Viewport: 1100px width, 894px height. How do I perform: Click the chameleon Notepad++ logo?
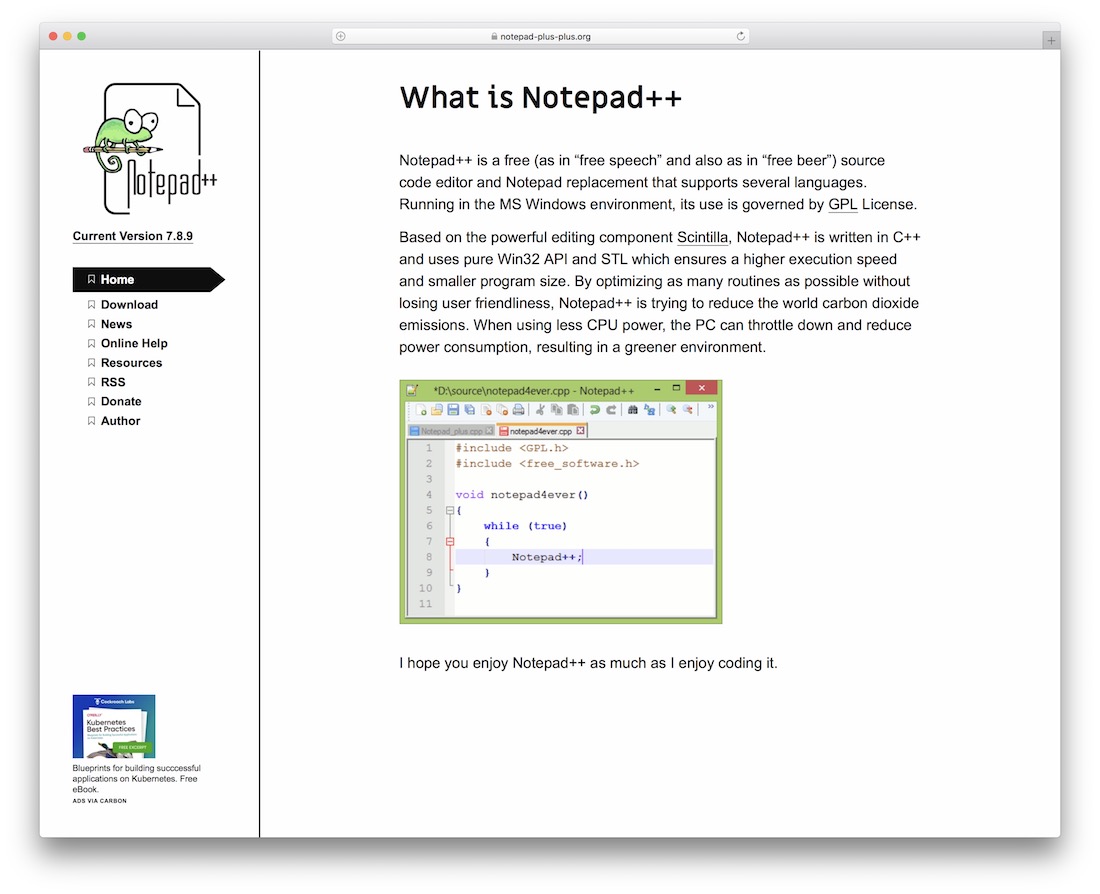(149, 149)
